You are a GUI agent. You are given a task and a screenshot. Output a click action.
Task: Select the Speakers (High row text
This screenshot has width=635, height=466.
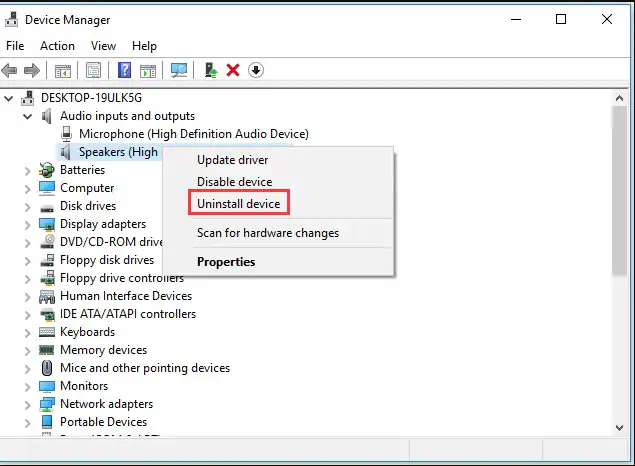pos(118,152)
